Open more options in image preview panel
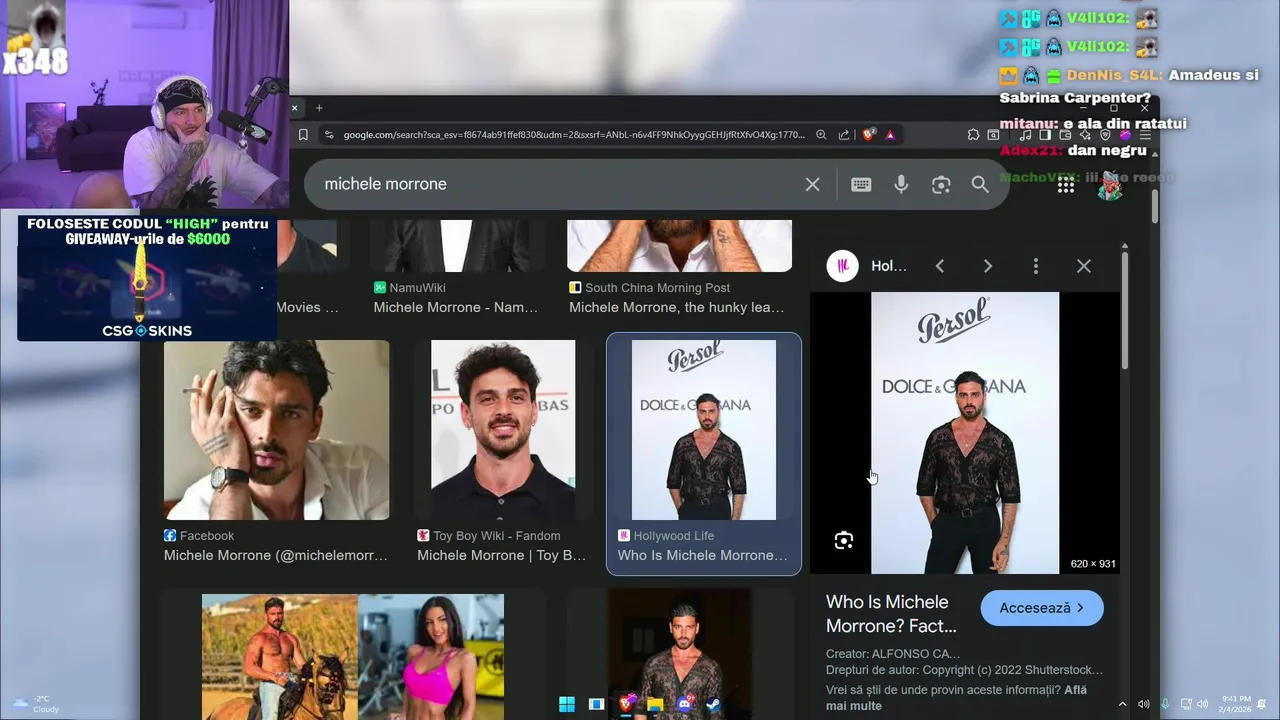The image size is (1280, 720). click(1035, 266)
